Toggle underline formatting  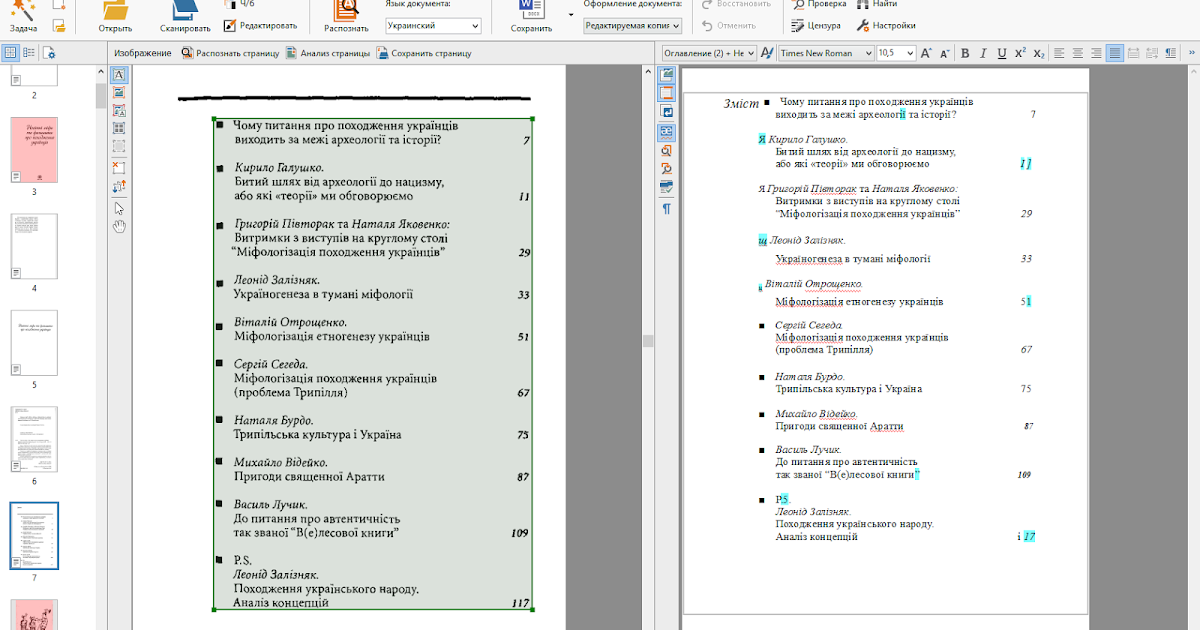[x=1001, y=53]
